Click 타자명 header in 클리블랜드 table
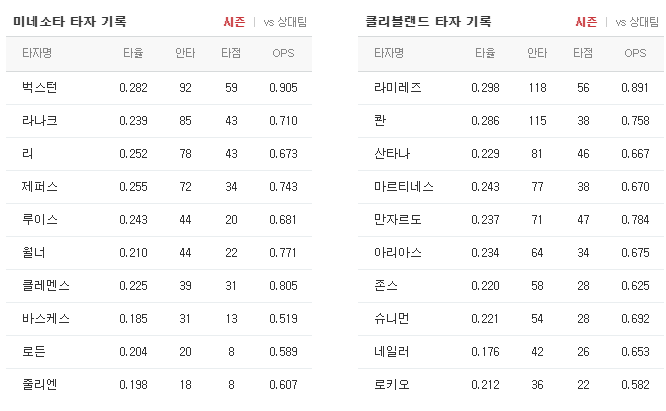The height and width of the screenshot is (411, 666). (389, 53)
